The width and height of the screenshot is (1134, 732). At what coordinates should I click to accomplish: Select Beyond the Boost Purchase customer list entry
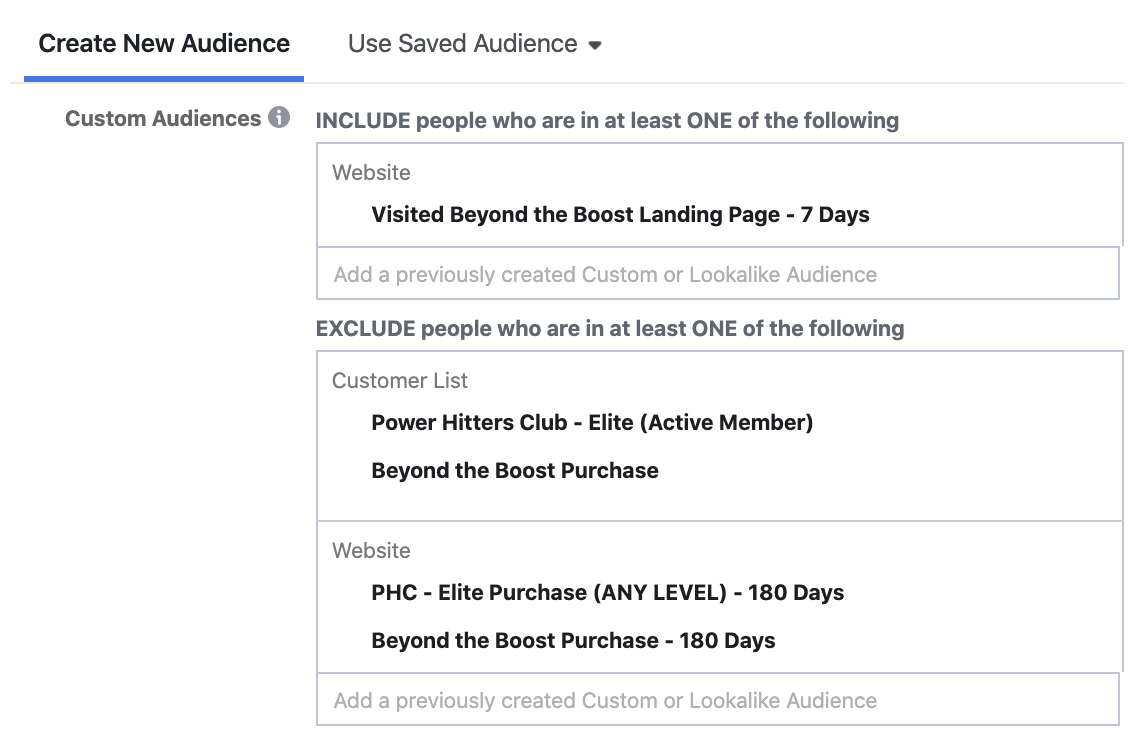515,471
